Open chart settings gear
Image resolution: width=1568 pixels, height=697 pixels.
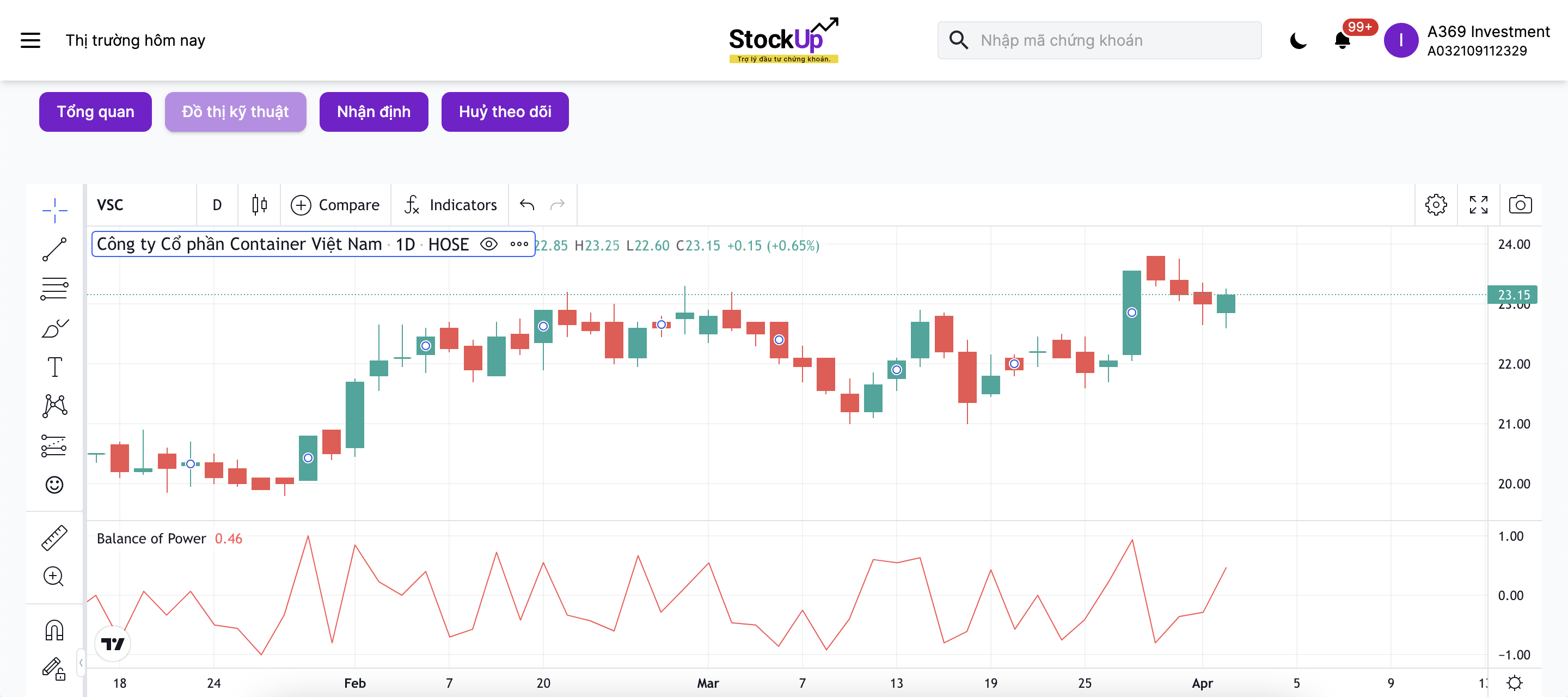pos(1436,205)
